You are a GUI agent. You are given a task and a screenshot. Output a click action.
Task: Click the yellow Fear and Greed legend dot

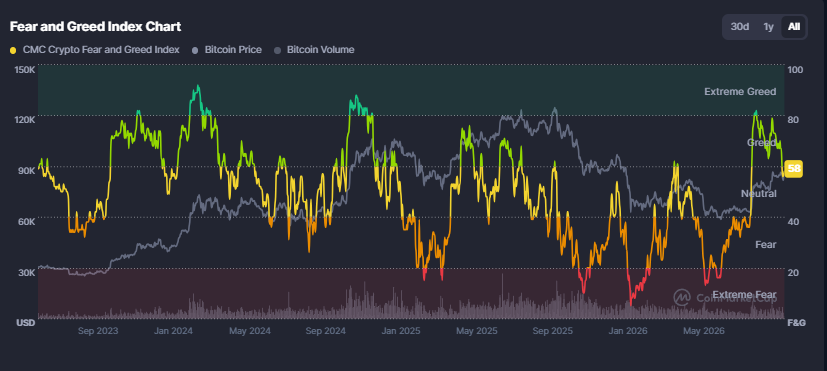click(13, 50)
